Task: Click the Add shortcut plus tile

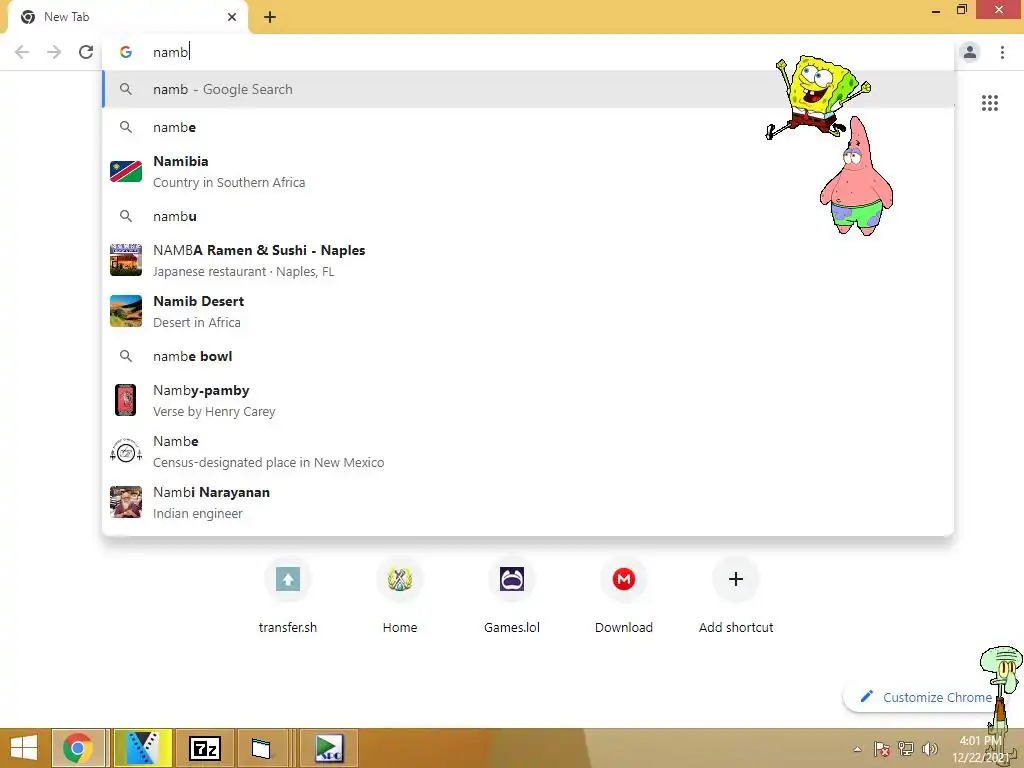Action: (736, 596)
